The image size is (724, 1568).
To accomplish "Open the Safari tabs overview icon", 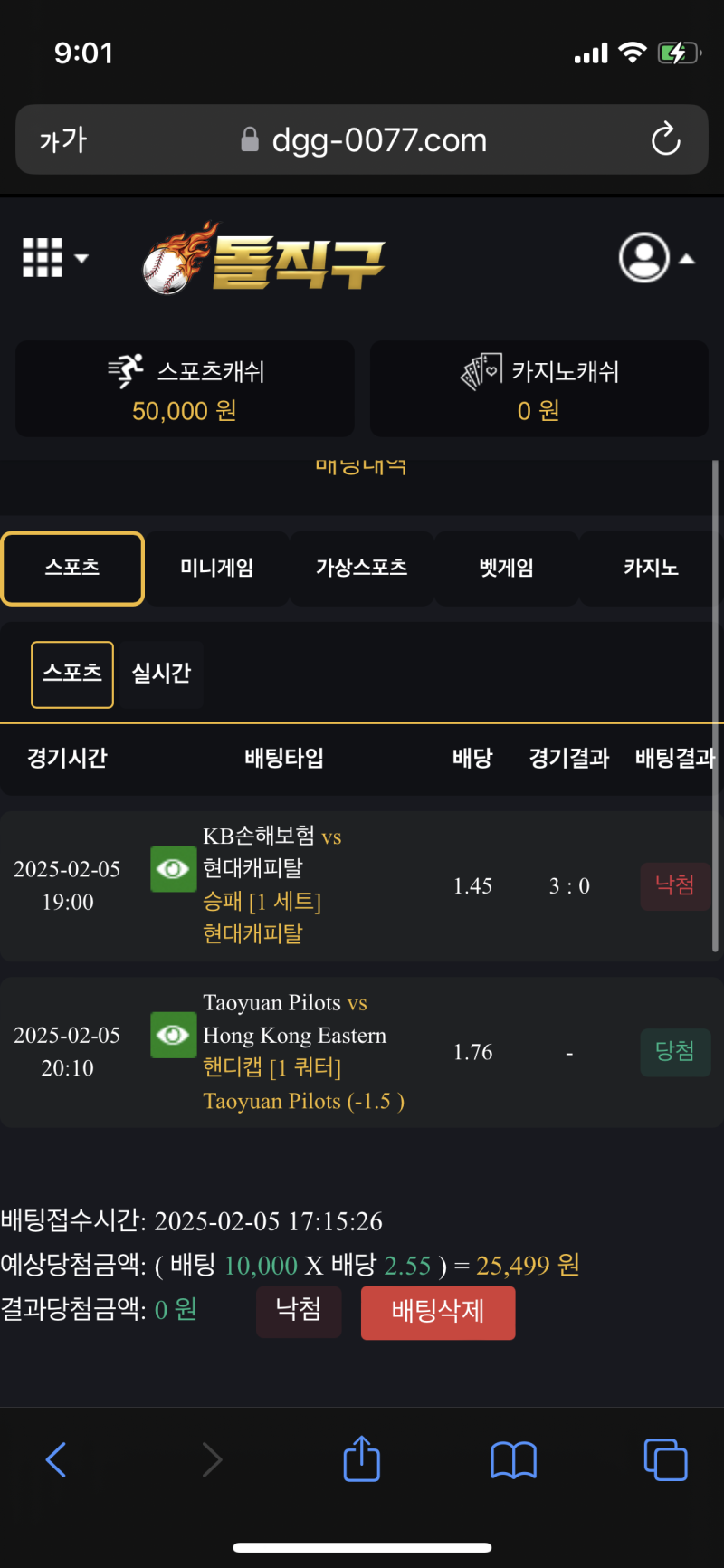I will point(665,1459).
